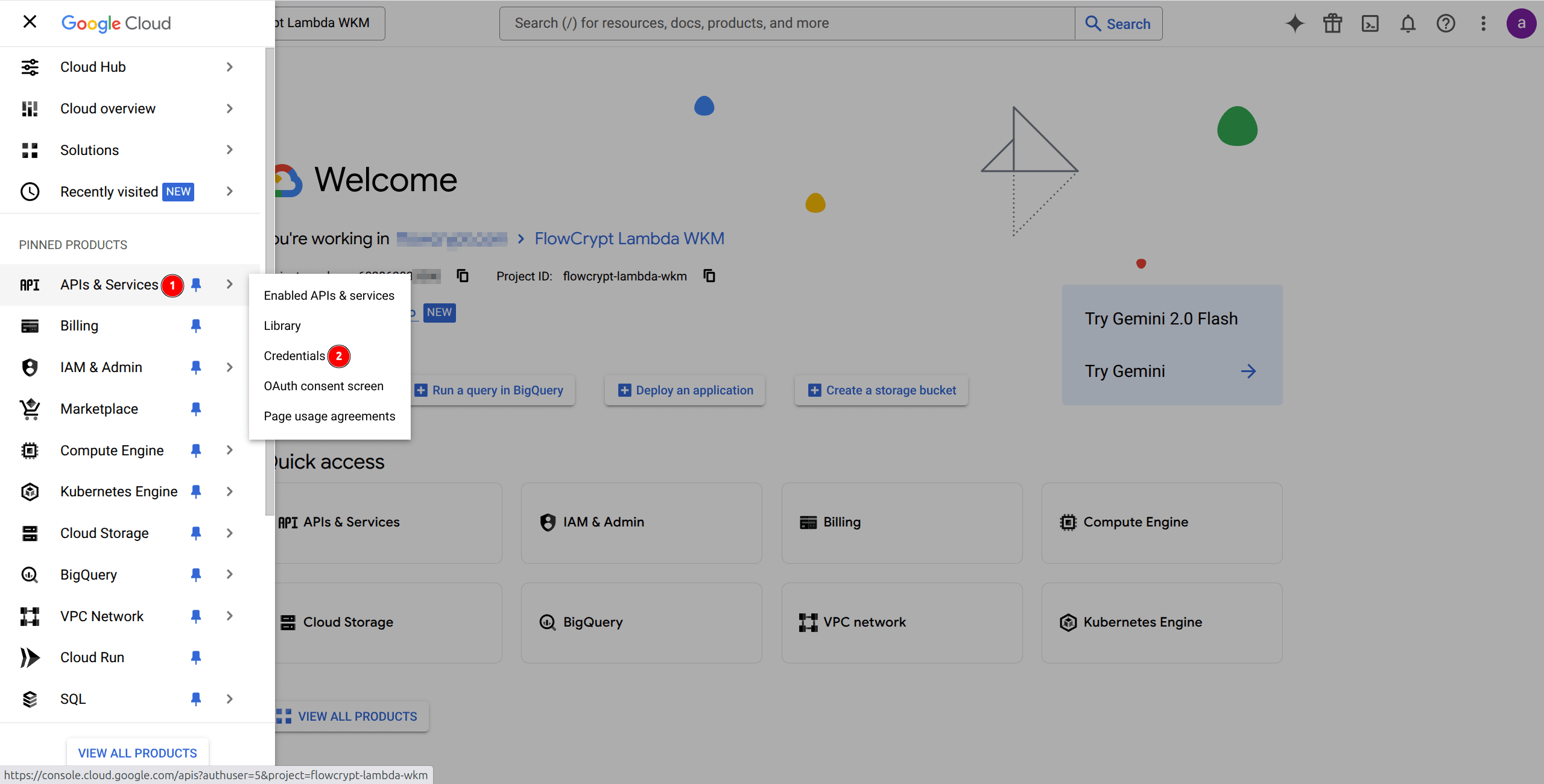Activate the Cloud Shell terminal icon
The height and width of the screenshot is (784, 1544).
(x=1370, y=24)
